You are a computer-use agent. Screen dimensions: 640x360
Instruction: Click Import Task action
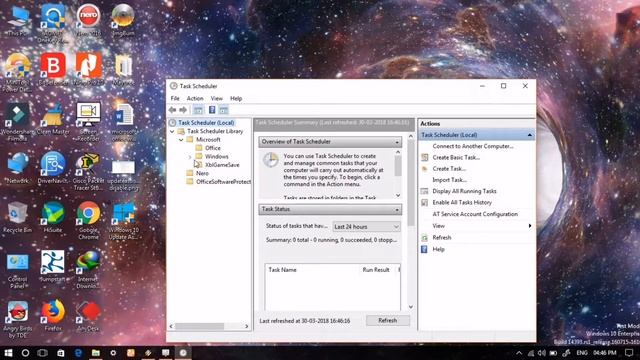point(449,180)
